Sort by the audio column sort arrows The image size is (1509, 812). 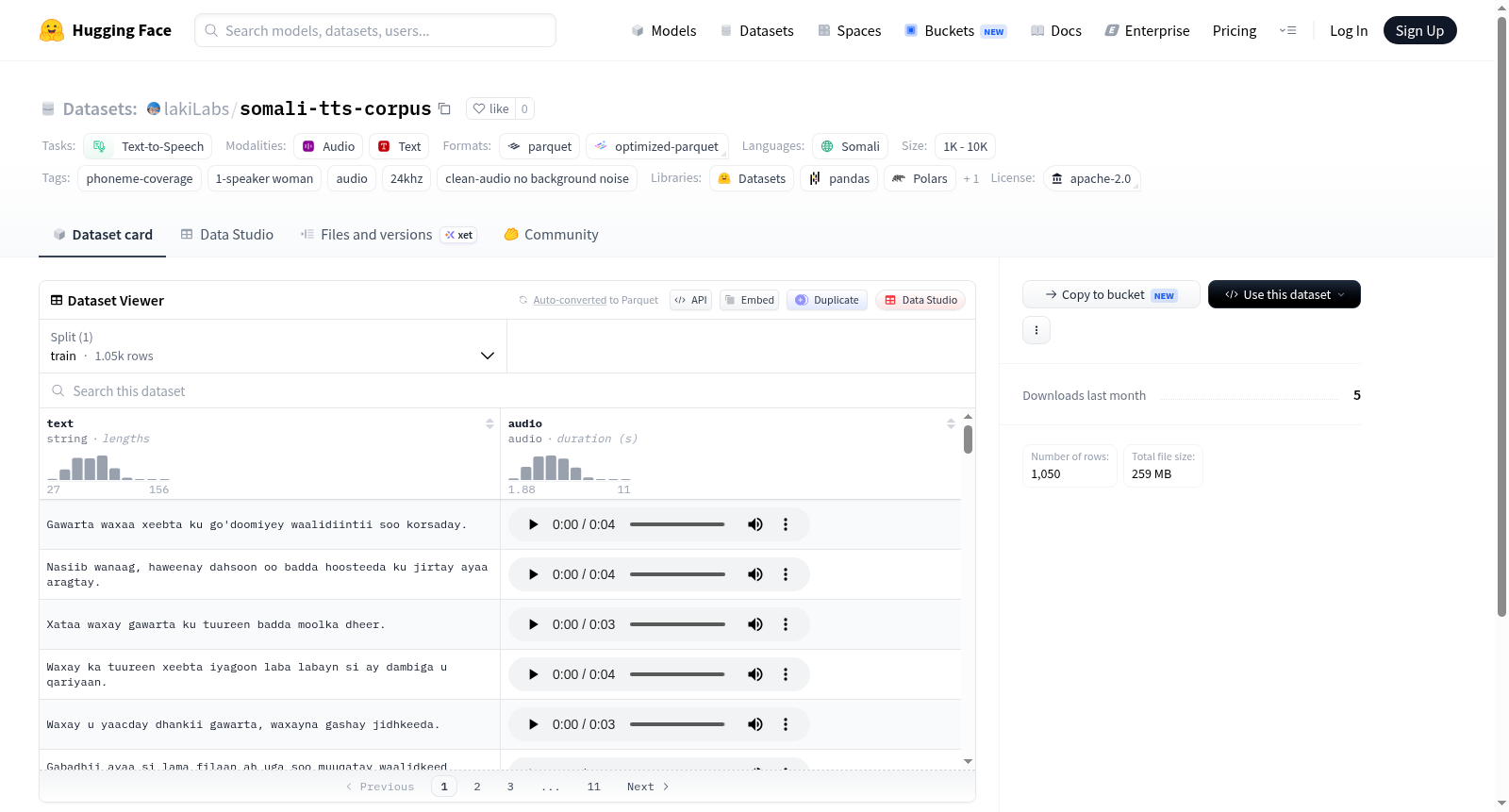coord(951,423)
